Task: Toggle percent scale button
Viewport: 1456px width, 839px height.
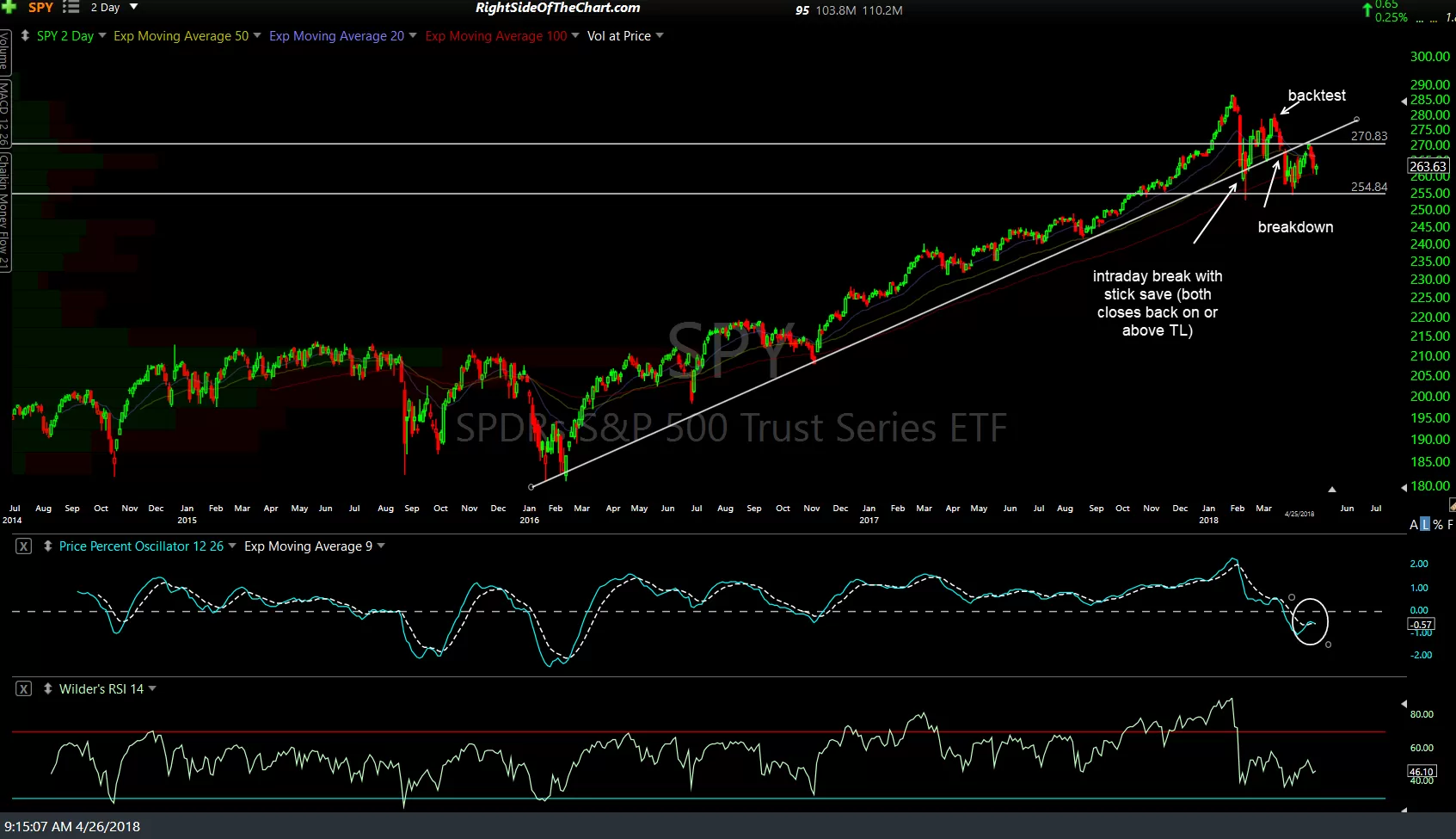Action: pyautogui.click(x=1438, y=524)
